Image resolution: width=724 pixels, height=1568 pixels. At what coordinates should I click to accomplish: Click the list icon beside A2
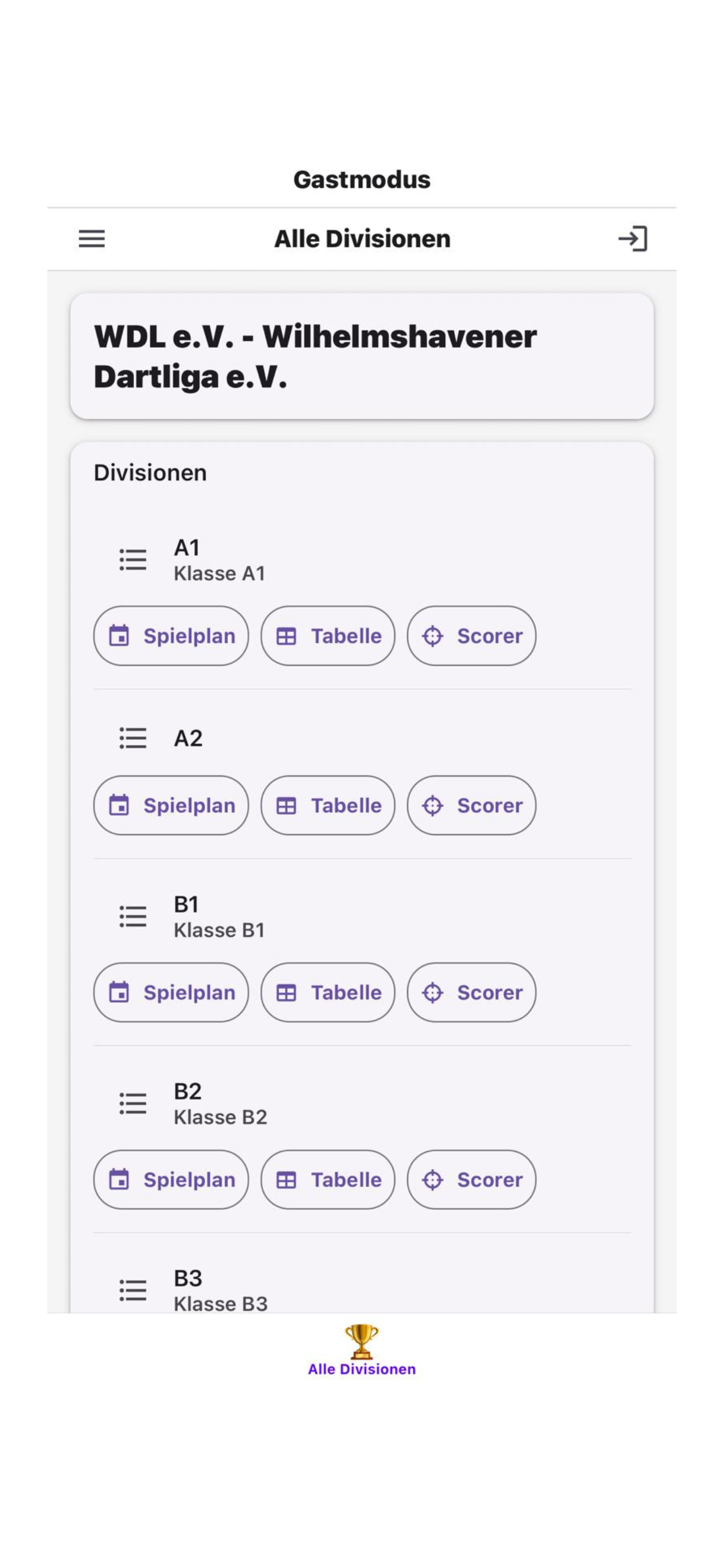click(x=133, y=738)
